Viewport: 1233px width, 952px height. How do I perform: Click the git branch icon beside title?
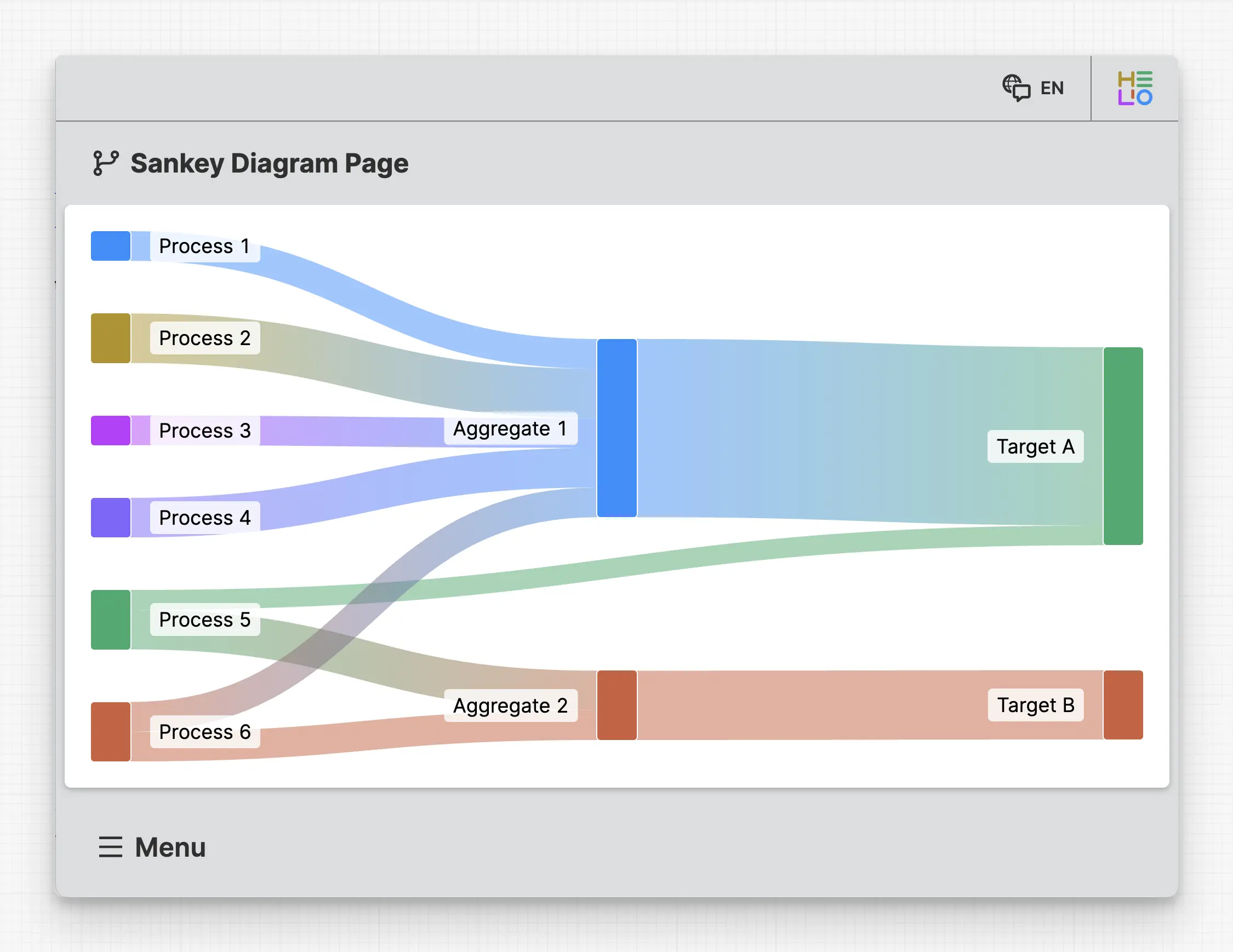(x=106, y=163)
